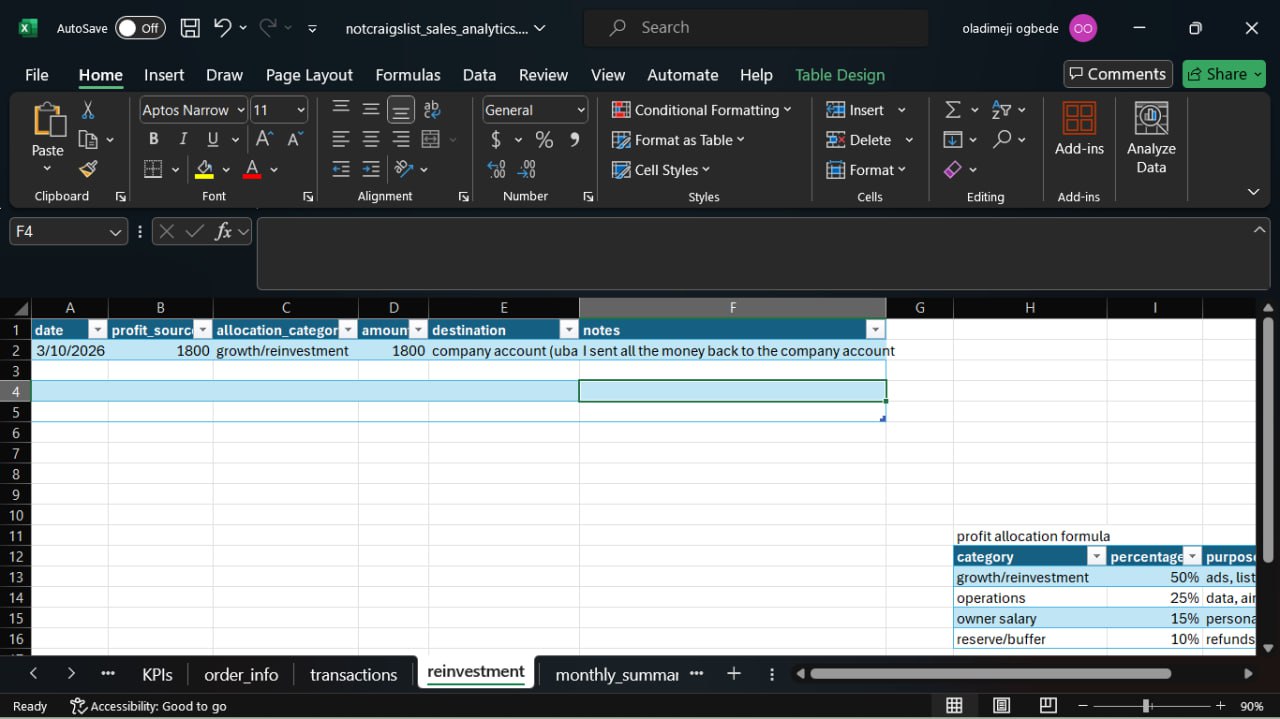Click the Share button
1280x719 pixels.
pos(1223,74)
